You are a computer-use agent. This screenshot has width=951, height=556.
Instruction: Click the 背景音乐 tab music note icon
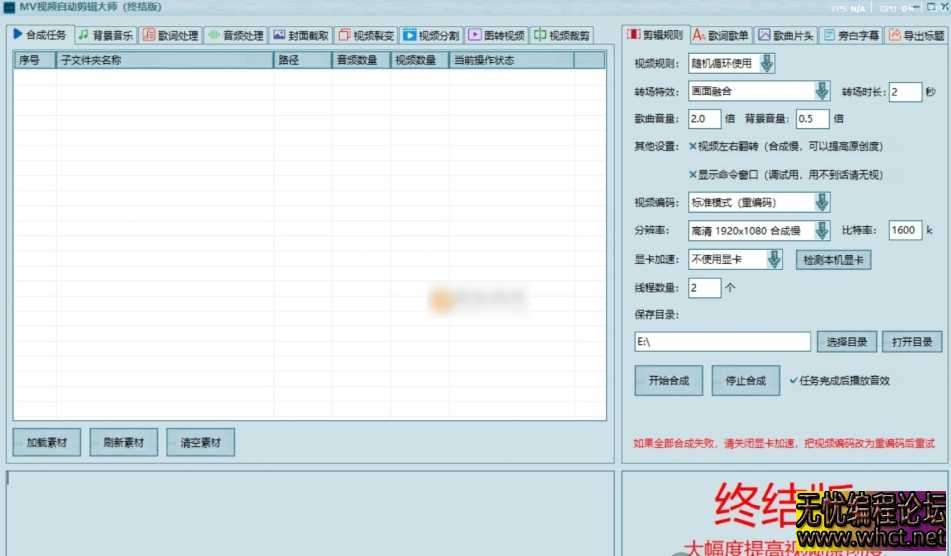83,35
